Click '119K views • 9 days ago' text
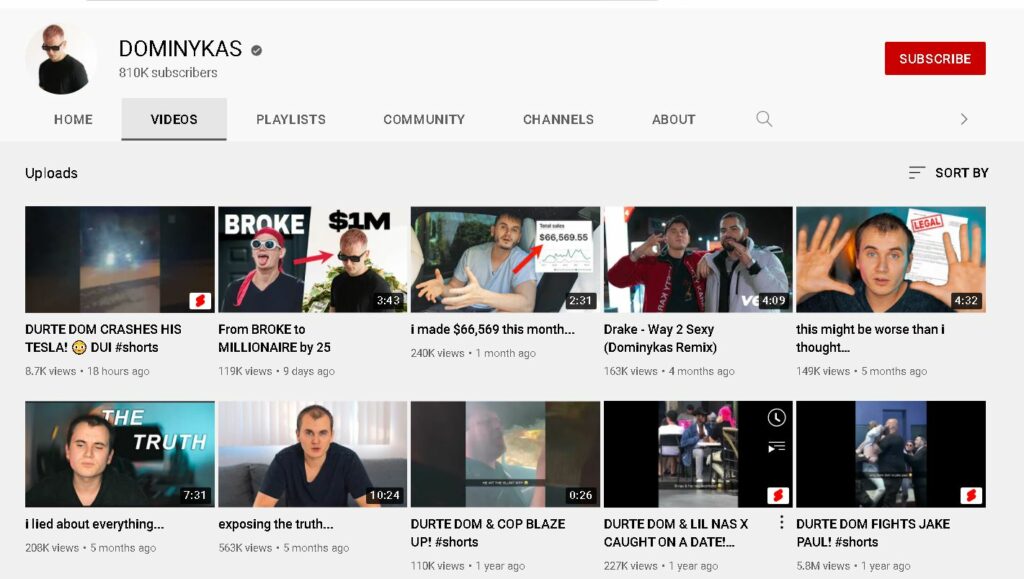The height and width of the screenshot is (579, 1024). tap(276, 371)
